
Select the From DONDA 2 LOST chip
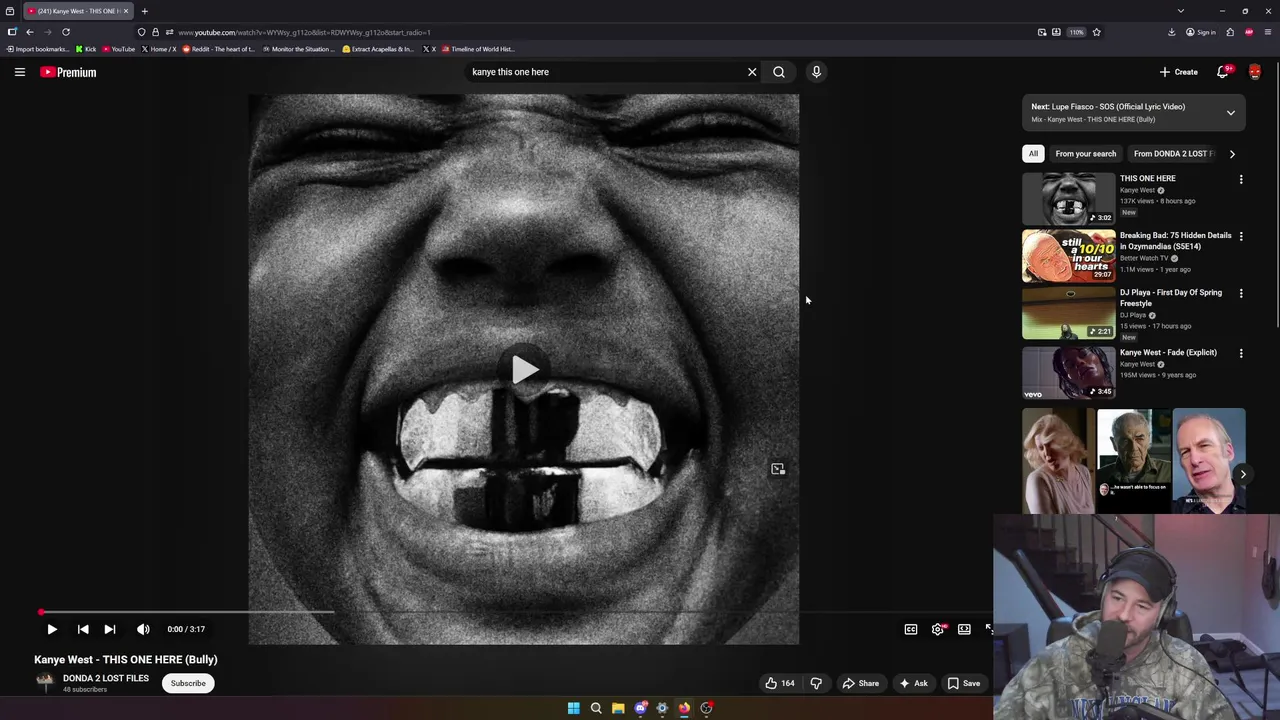pyautogui.click(x=1172, y=154)
